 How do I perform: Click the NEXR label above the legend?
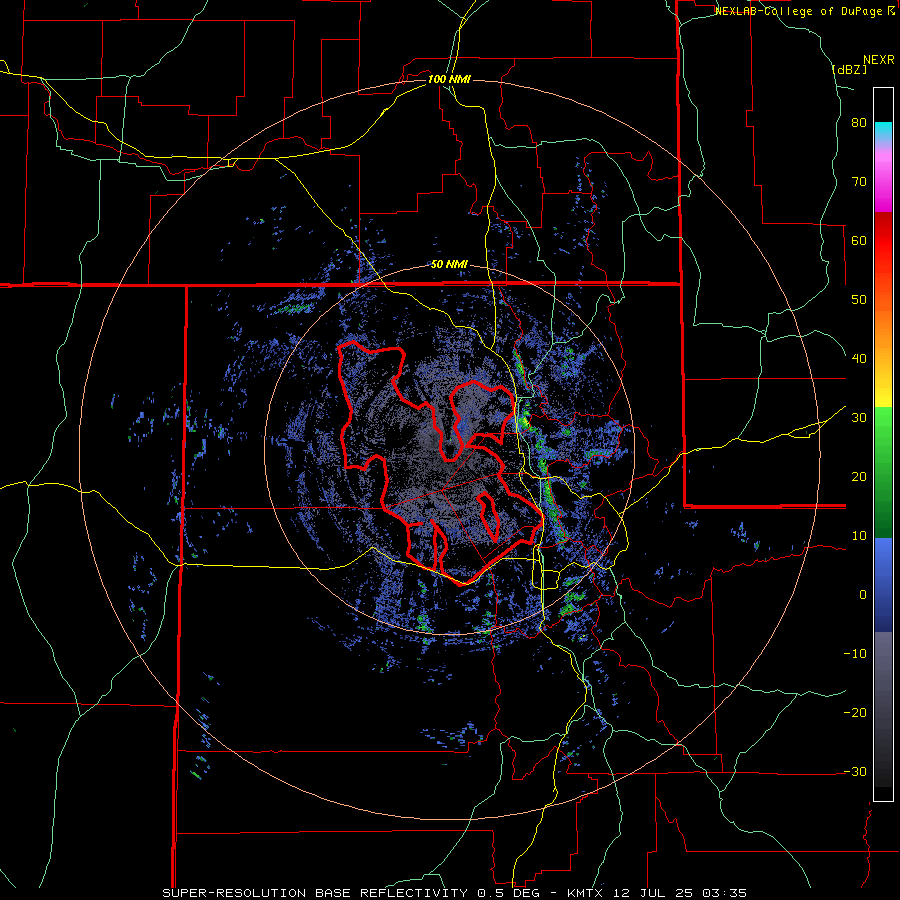[x=878, y=60]
